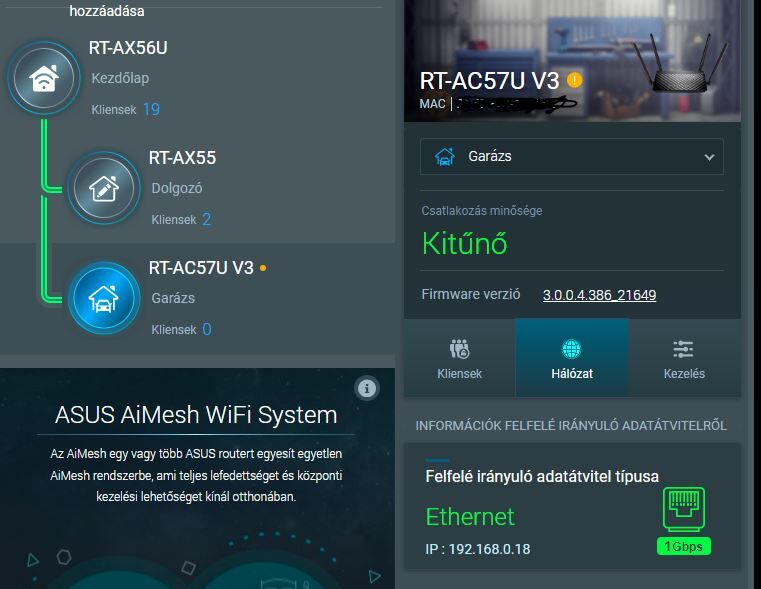761x589 pixels.
Task: Click the Garázs label under RT-AC57U V3
Action: tap(173, 298)
